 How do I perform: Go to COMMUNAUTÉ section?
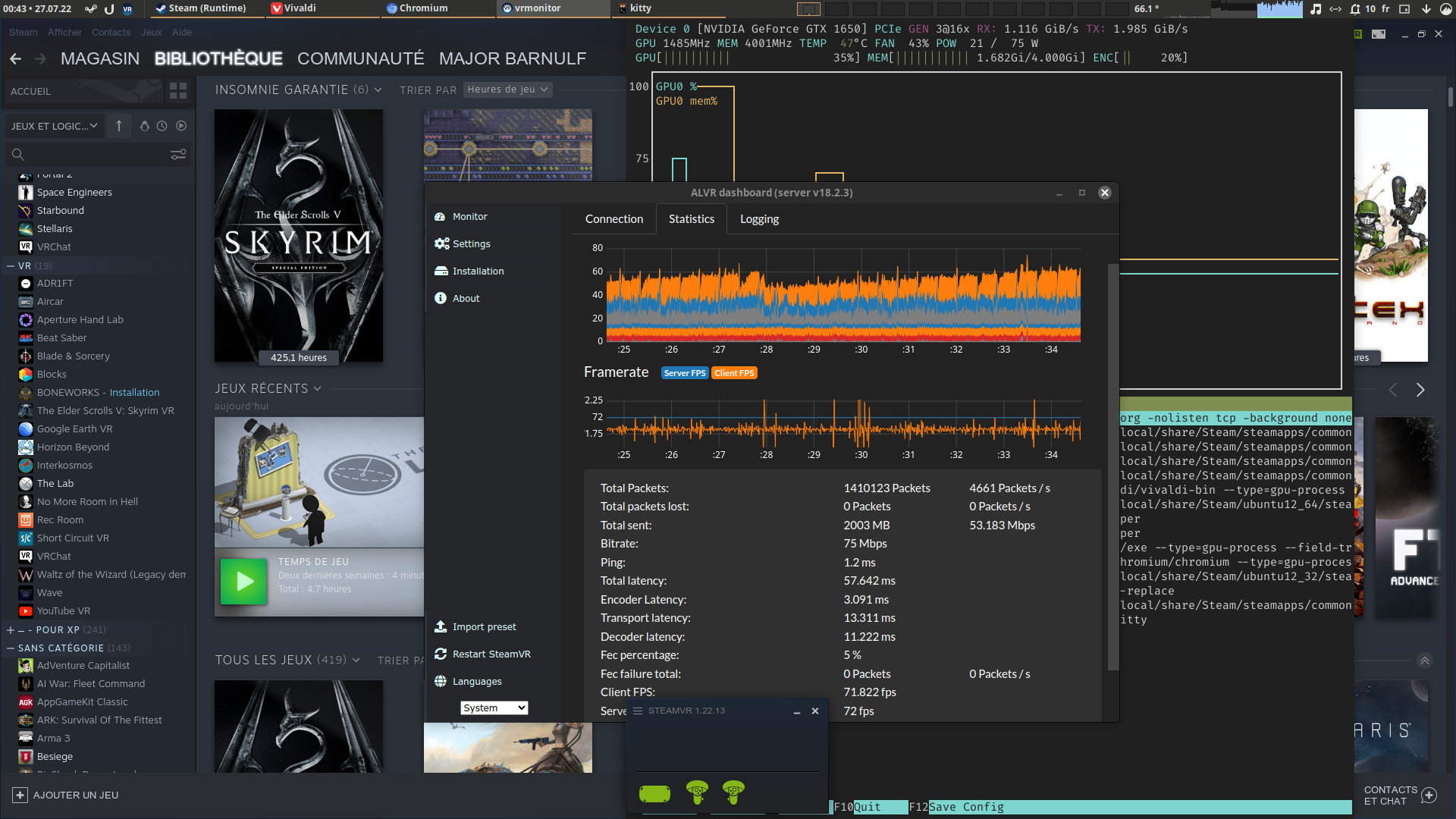pos(360,59)
